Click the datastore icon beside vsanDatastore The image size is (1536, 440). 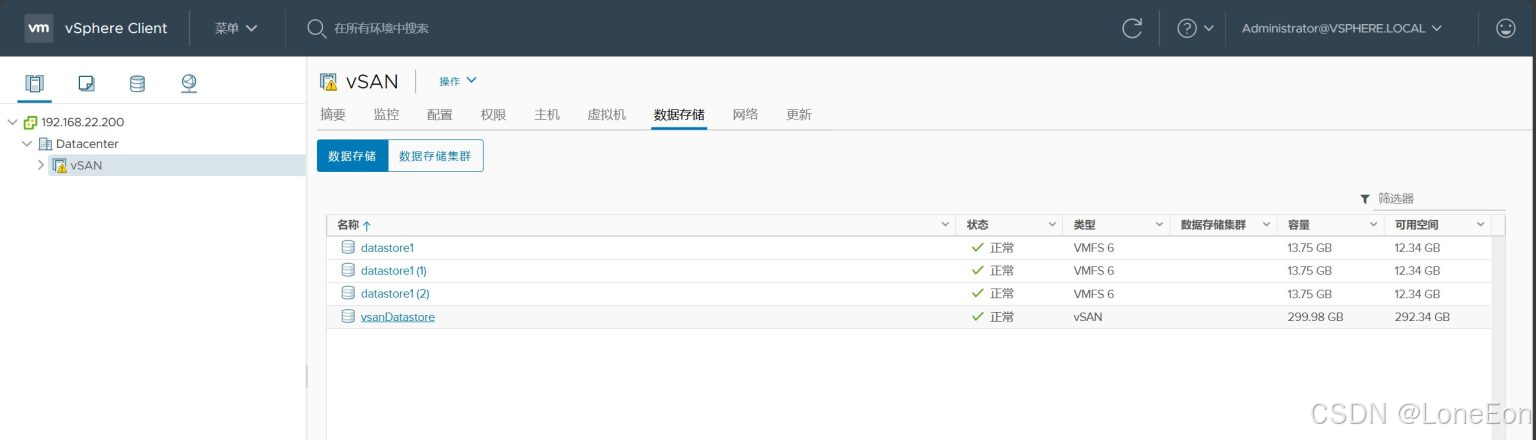point(348,316)
